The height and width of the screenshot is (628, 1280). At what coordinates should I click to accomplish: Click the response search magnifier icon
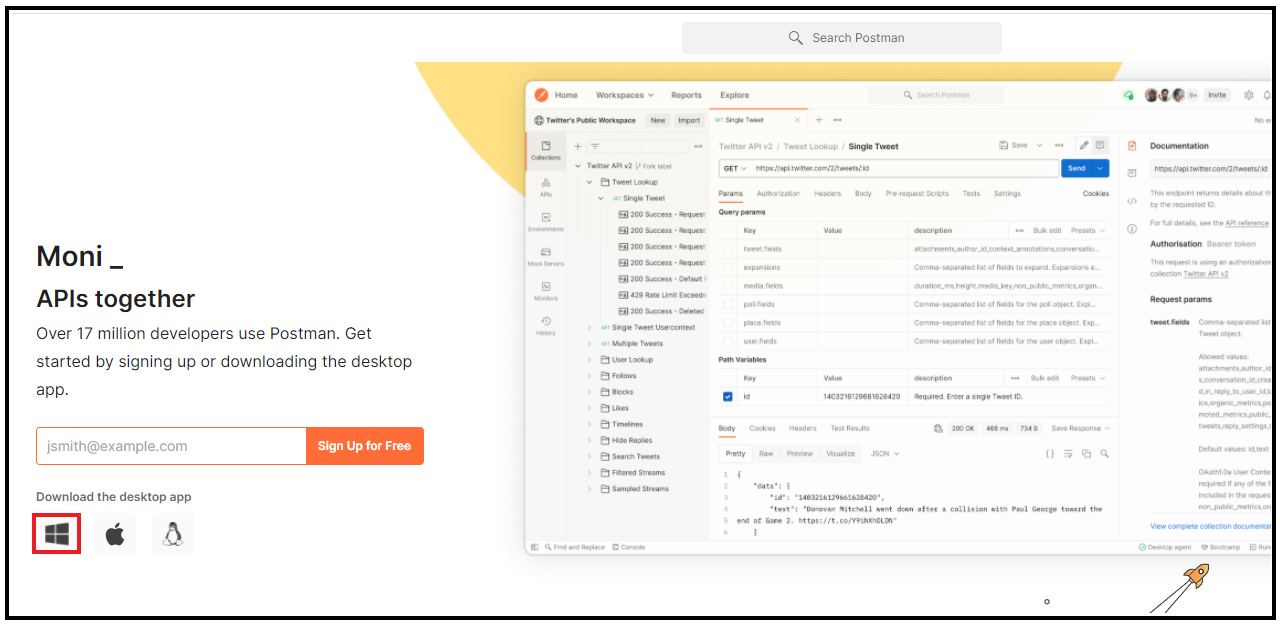(1105, 453)
